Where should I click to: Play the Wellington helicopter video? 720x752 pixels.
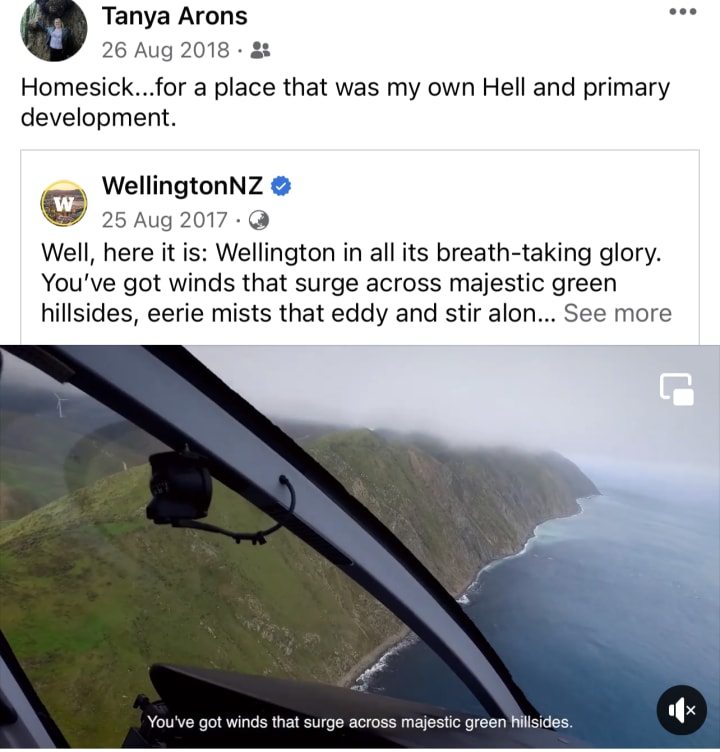[360, 547]
